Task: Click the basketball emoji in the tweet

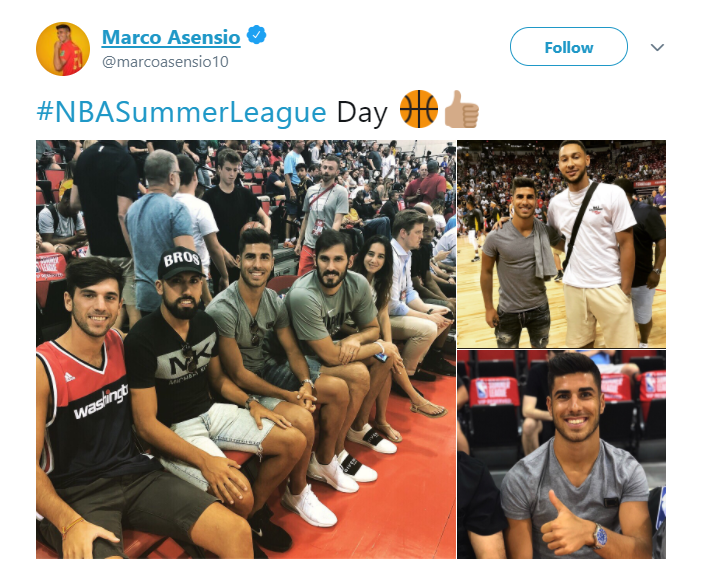Action: point(418,109)
